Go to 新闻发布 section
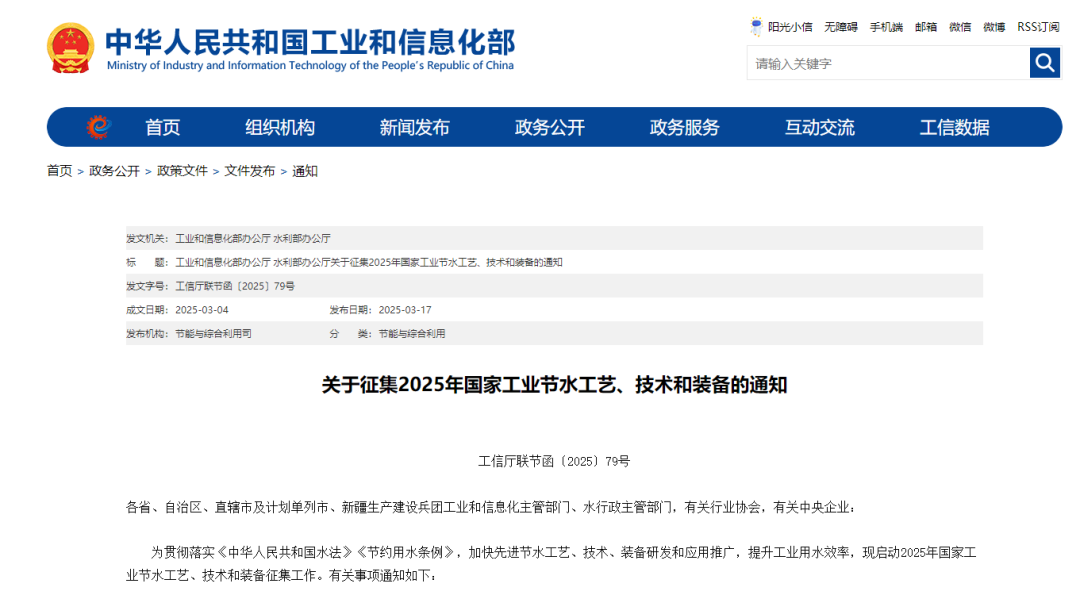1080x595 pixels. tap(414, 127)
